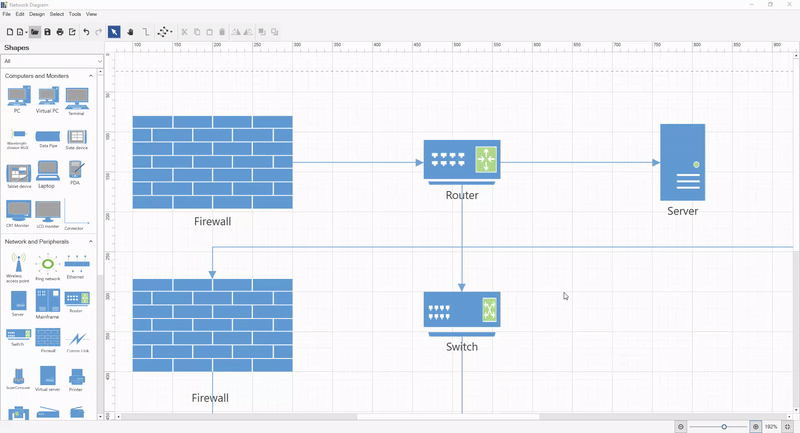Click the Open folder icon
Viewport: 800px width, 433px height.
tap(34, 32)
